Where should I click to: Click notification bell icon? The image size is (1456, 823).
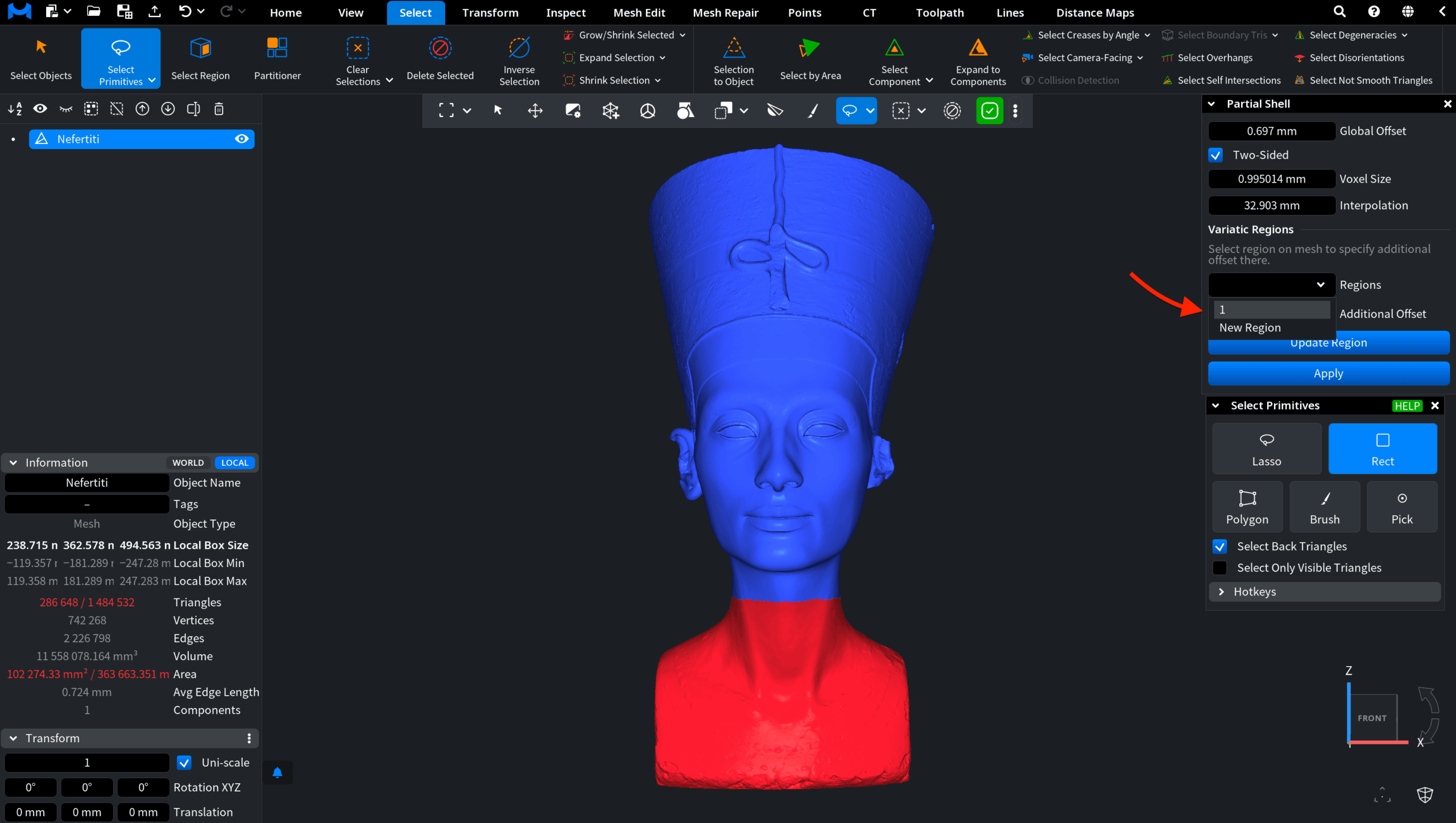[x=277, y=772]
